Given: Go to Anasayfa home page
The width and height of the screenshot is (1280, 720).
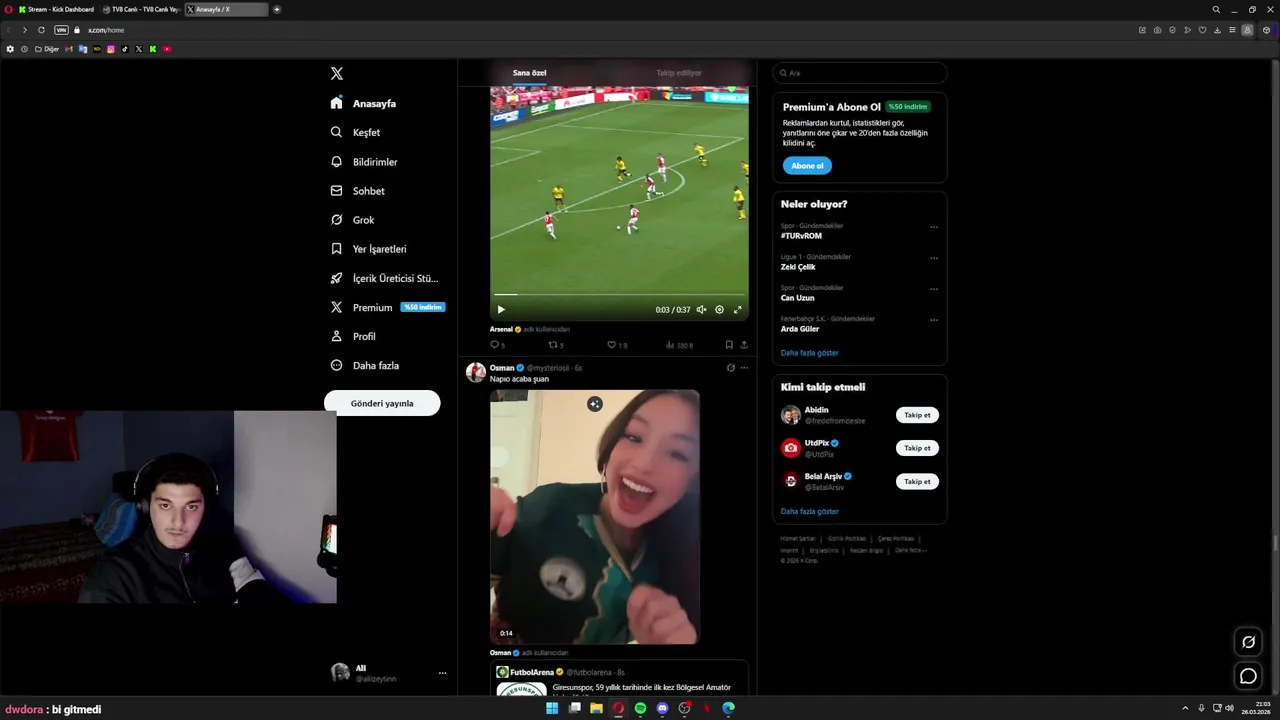Looking at the screenshot, I should click(x=364, y=103).
